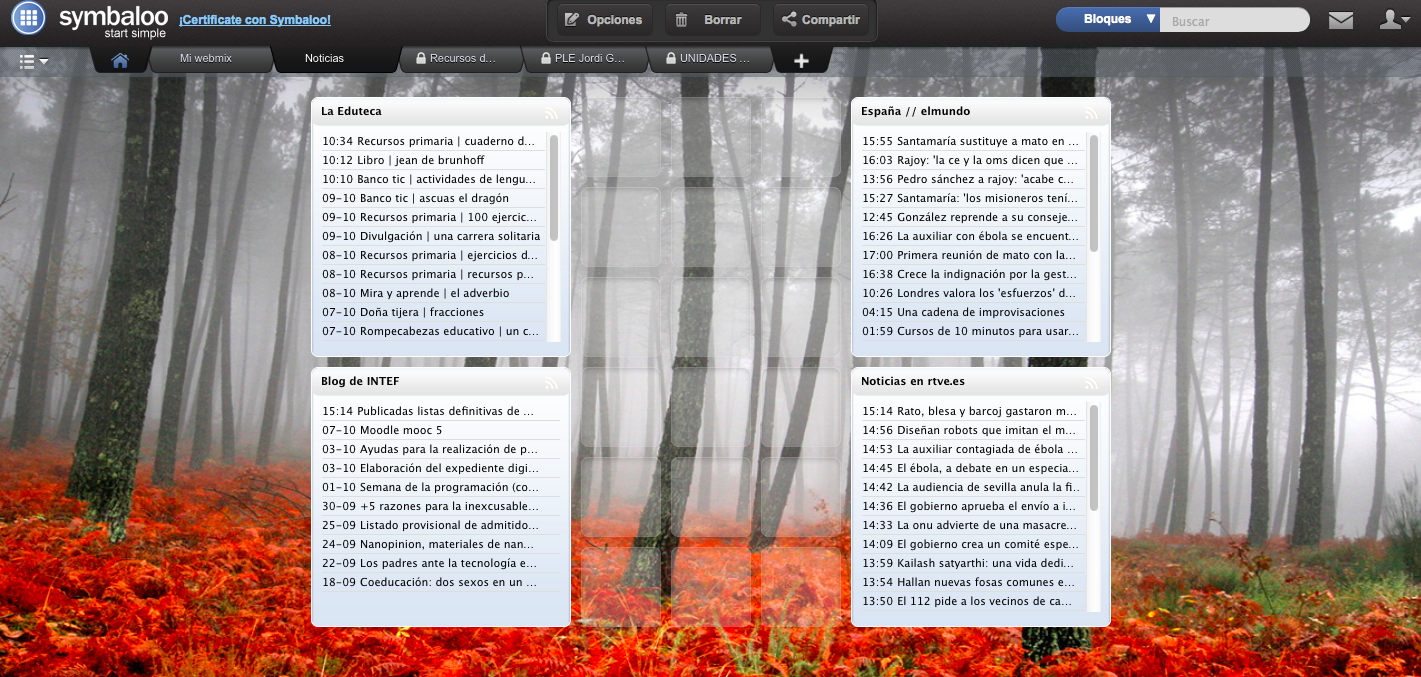Screen dimensions: 1421x677
Task: Click the Opciones button
Action: (603, 20)
